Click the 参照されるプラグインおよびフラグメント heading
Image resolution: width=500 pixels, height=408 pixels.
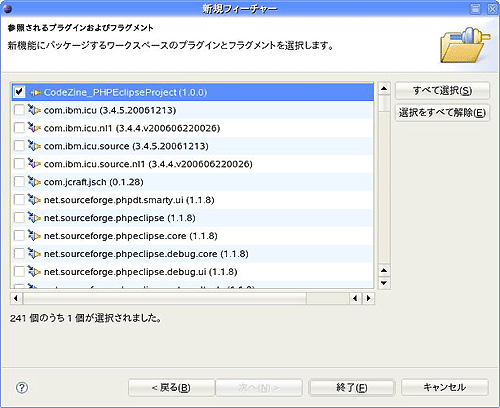point(80,28)
